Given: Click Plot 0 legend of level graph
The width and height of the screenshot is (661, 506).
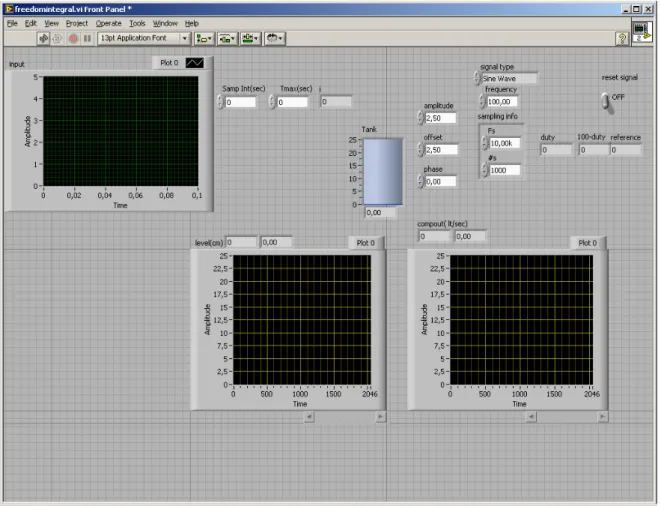Looking at the screenshot, I should pyautogui.click(x=366, y=243).
